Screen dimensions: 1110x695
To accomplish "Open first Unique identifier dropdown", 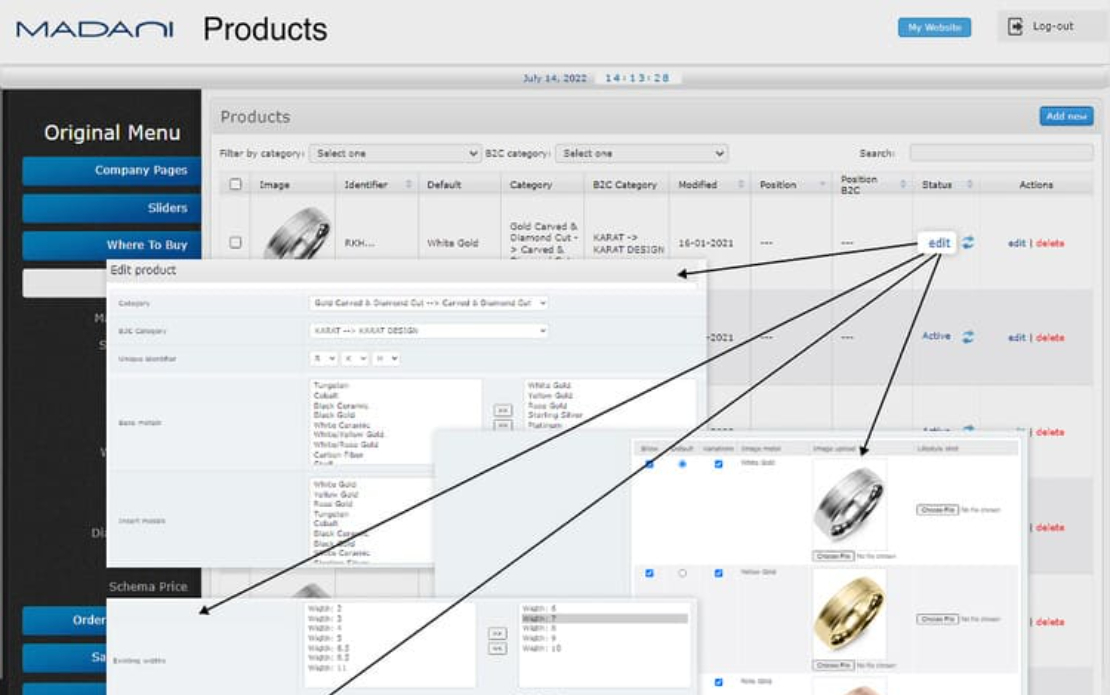I will click(x=323, y=359).
